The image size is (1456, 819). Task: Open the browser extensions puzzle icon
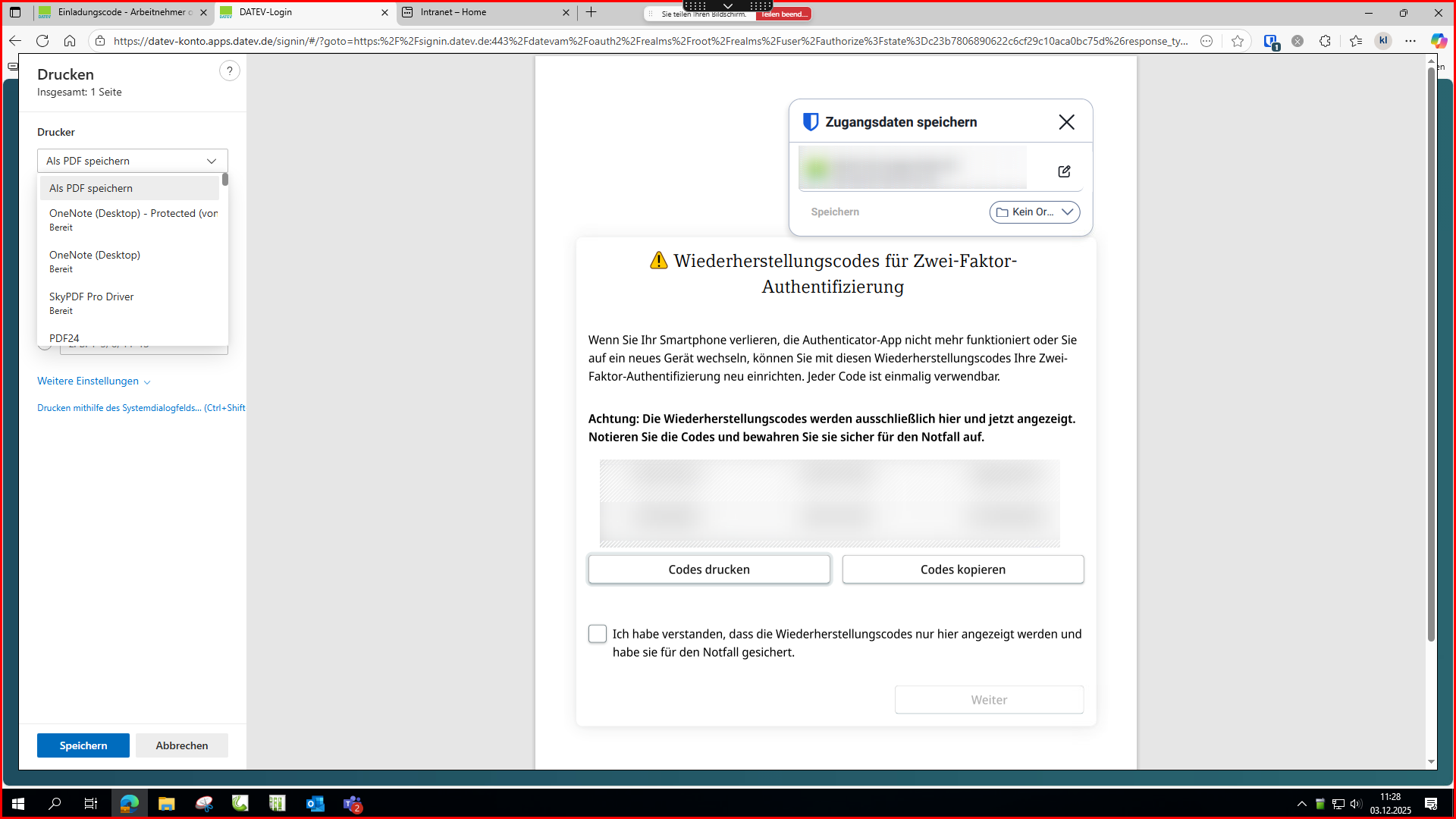pyautogui.click(x=1325, y=41)
